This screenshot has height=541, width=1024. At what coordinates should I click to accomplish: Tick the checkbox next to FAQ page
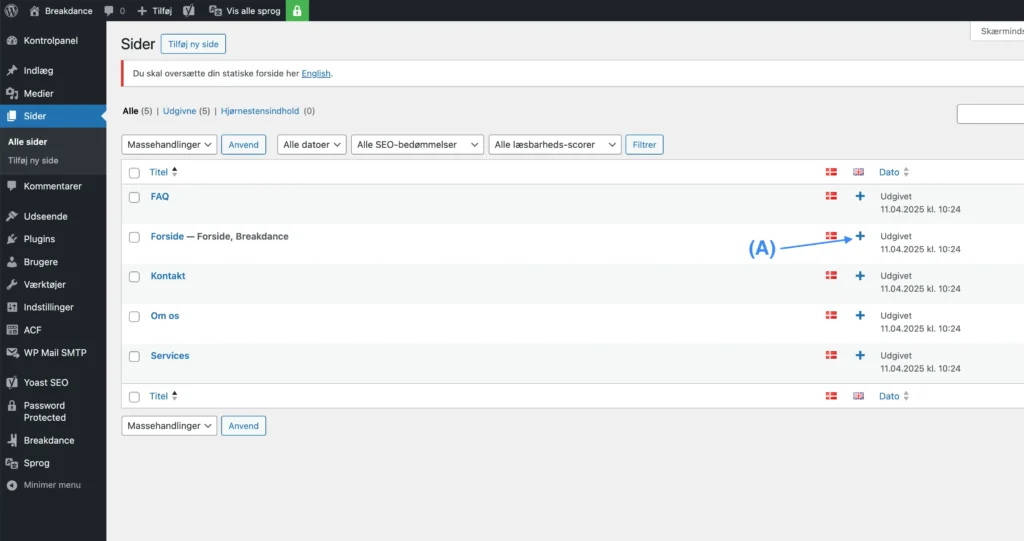pos(134,197)
